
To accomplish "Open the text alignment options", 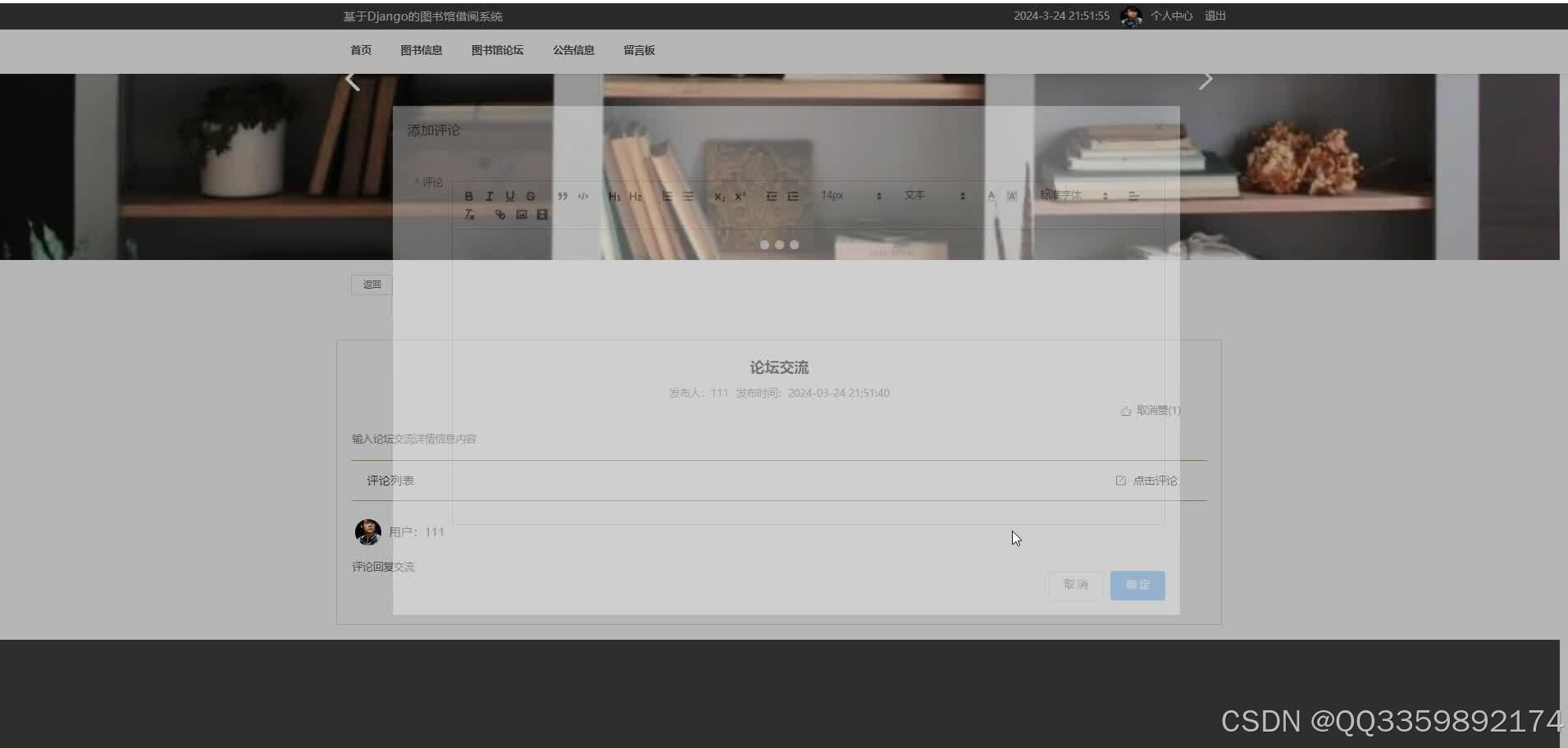I will click(x=1133, y=196).
